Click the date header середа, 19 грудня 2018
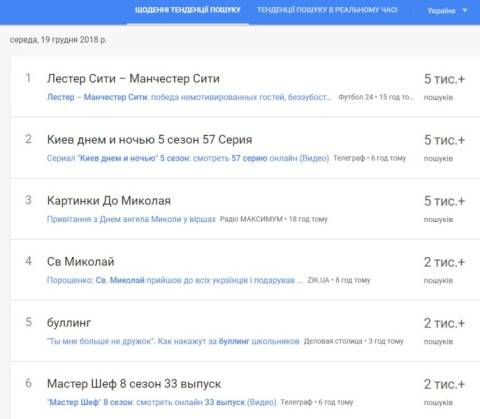The height and width of the screenshot is (419, 480). [58, 40]
